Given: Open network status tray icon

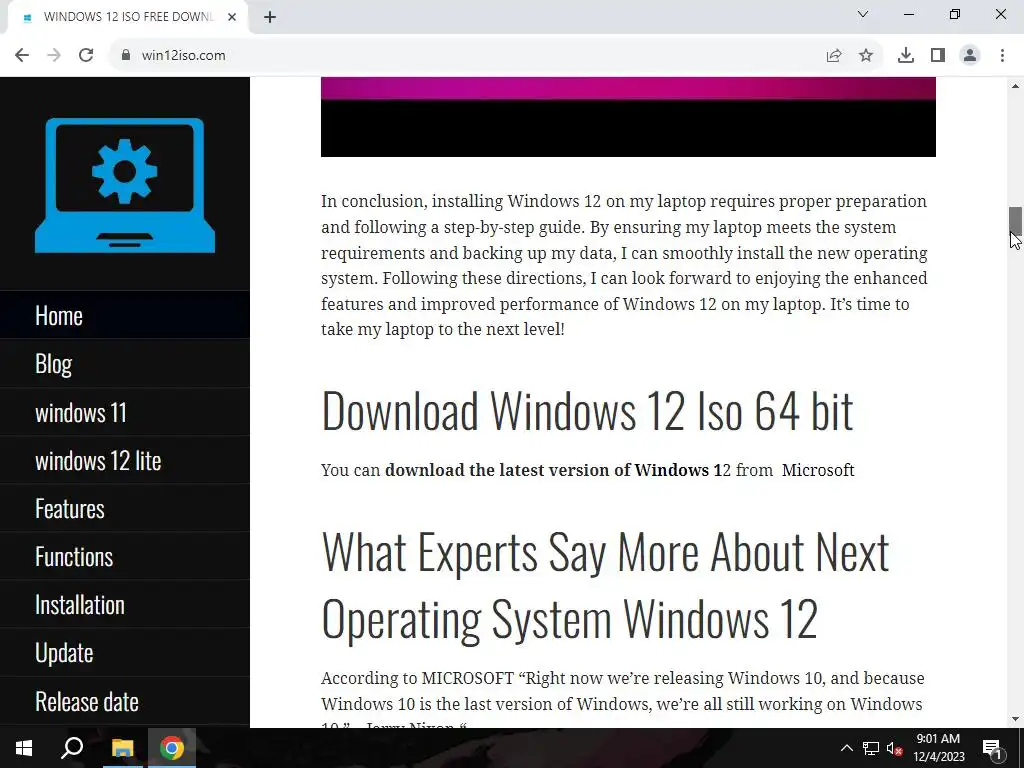Looking at the screenshot, I should click(871, 748).
